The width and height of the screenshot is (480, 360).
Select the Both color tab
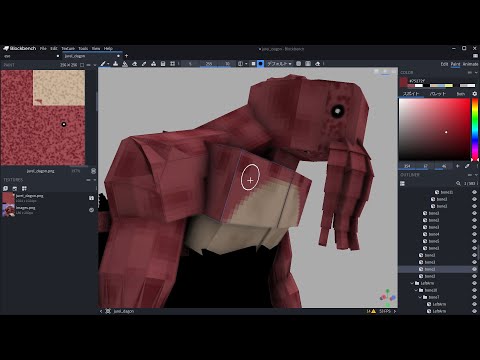coord(461,94)
